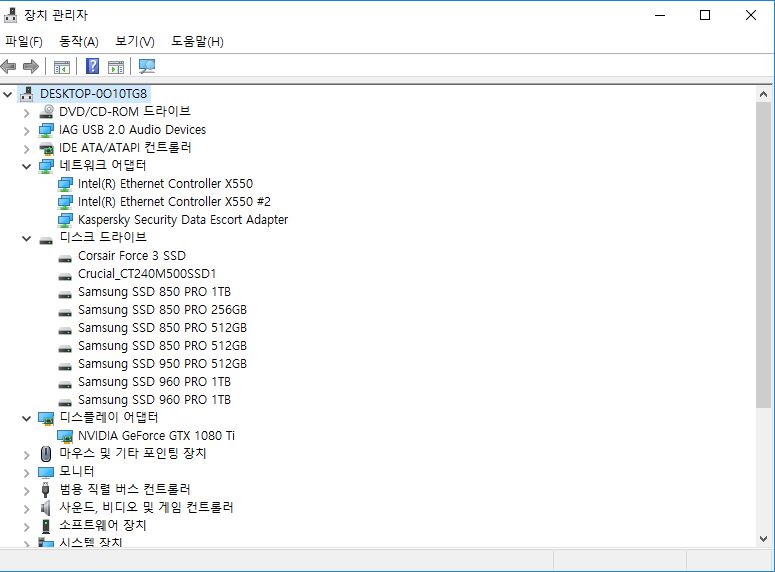
Task: Collapse the 디스플레이 어댑터 category
Action: (x=27, y=418)
